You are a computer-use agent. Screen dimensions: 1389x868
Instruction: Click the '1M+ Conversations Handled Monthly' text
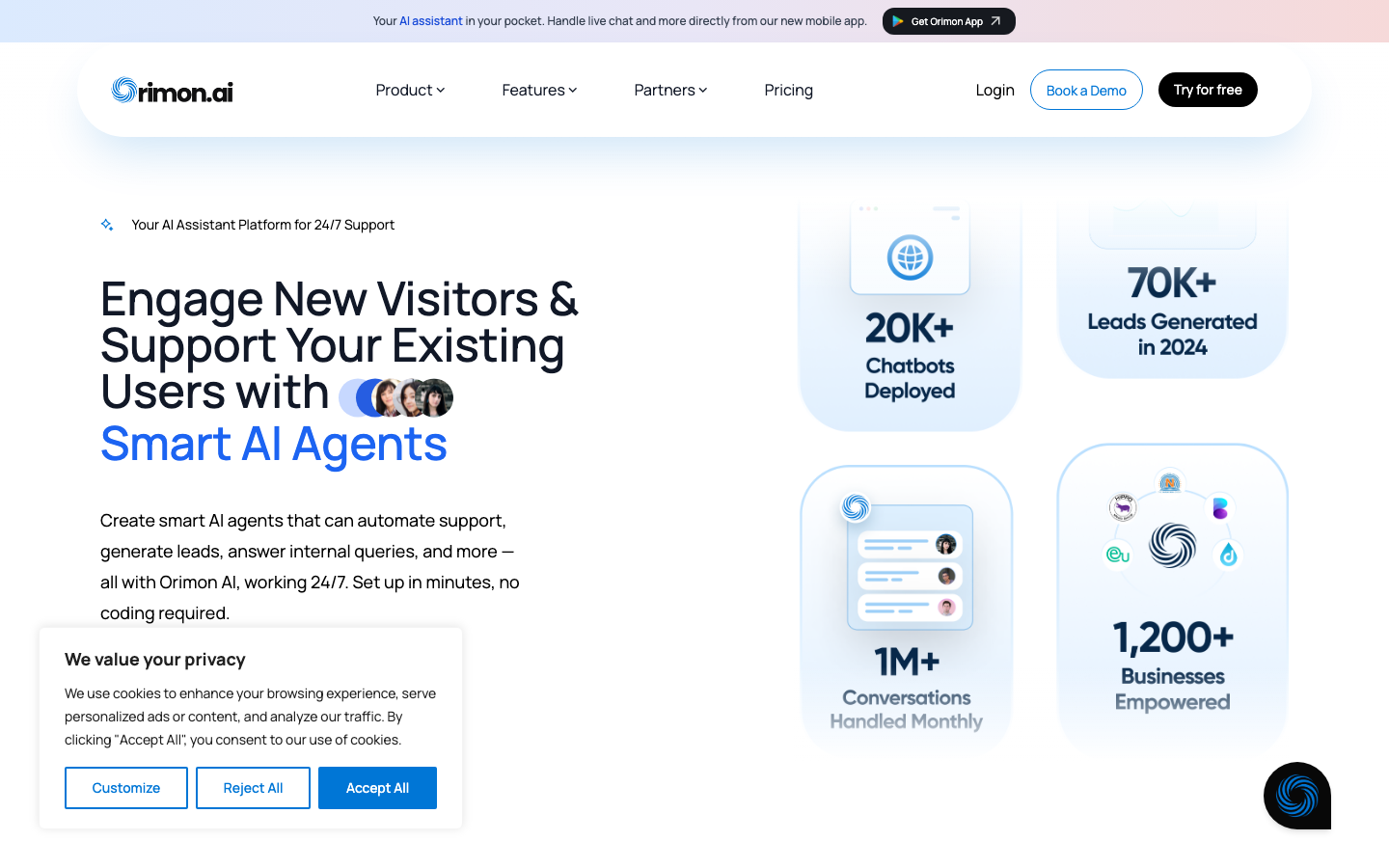[907, 688]
